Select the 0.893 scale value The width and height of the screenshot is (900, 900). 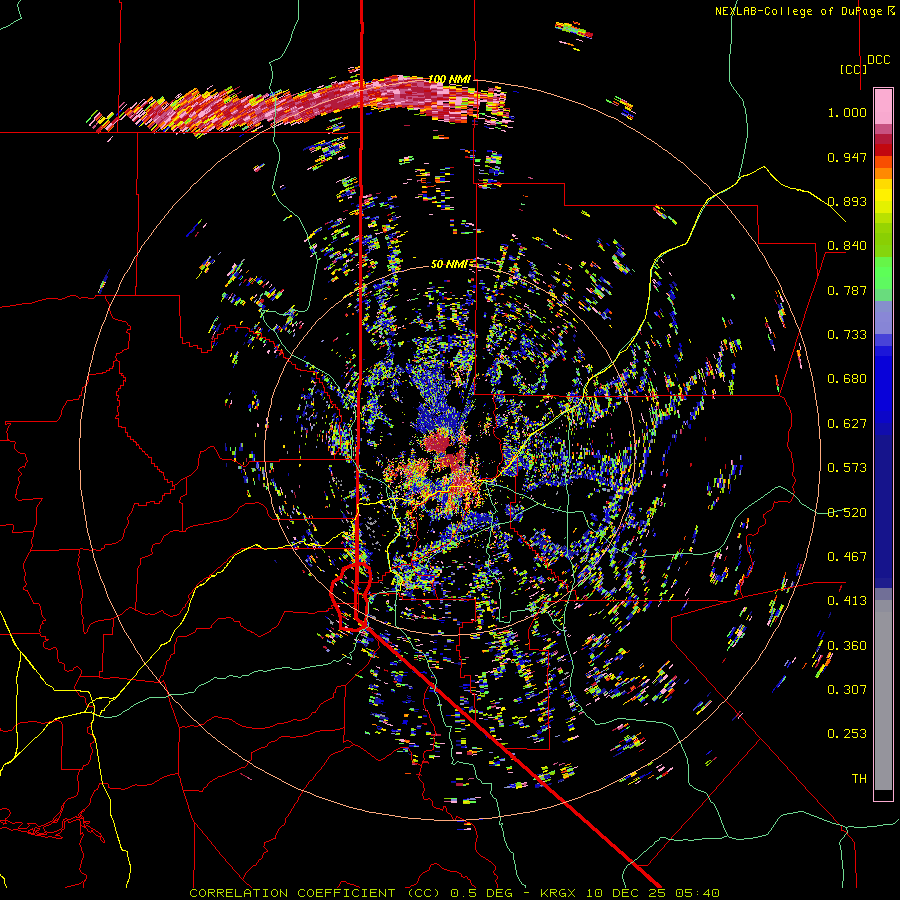click(847, 201)
